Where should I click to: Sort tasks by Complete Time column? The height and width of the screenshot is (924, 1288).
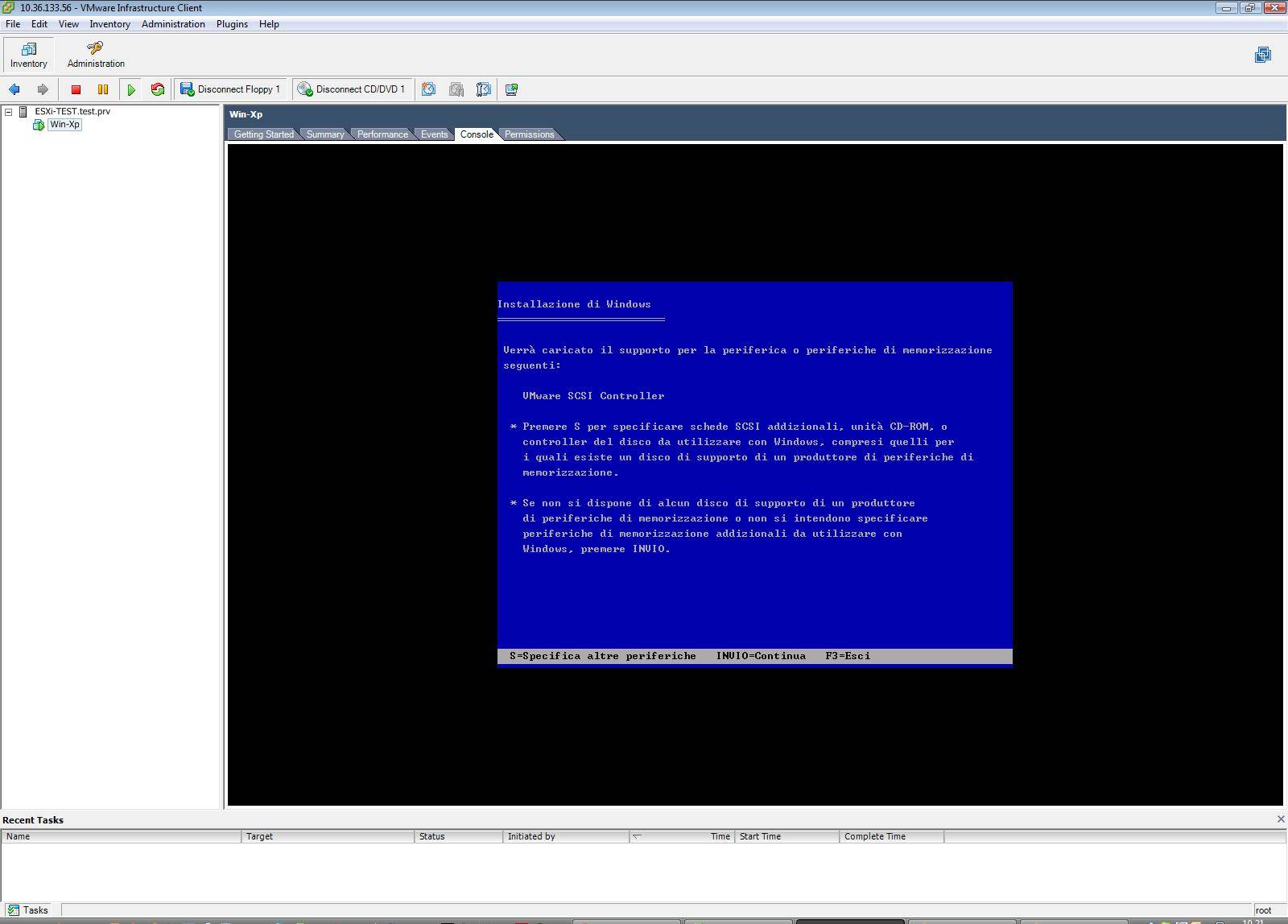(891, 836)
